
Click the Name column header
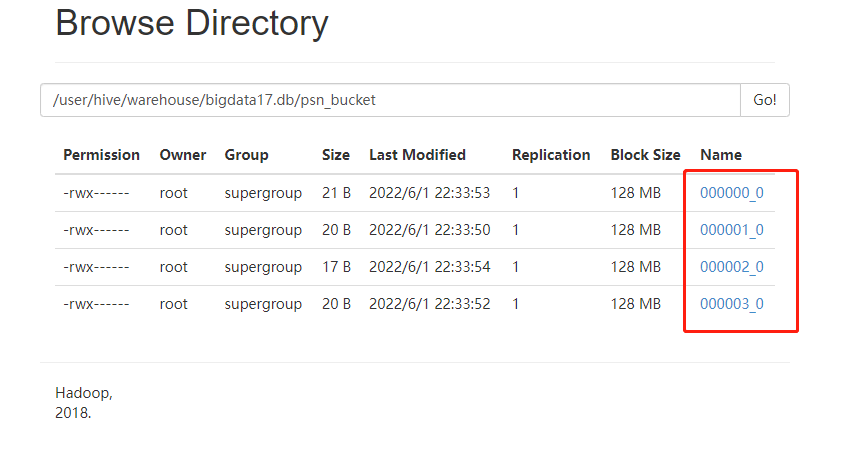[x=721, y=155]
